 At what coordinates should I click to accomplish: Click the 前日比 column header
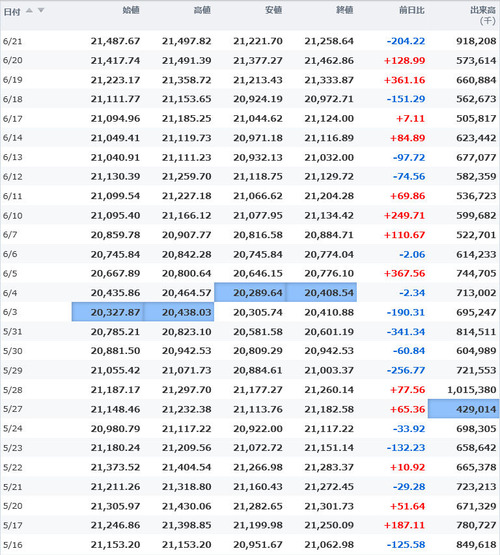412,10
